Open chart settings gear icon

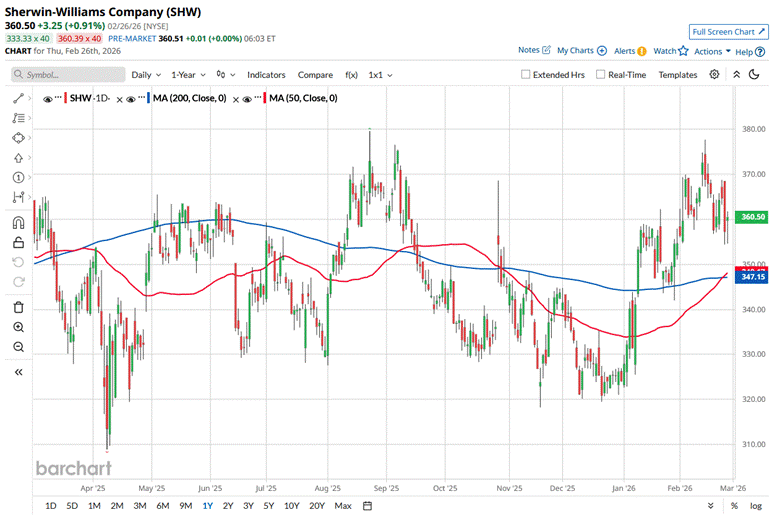[x=714, y=75]
